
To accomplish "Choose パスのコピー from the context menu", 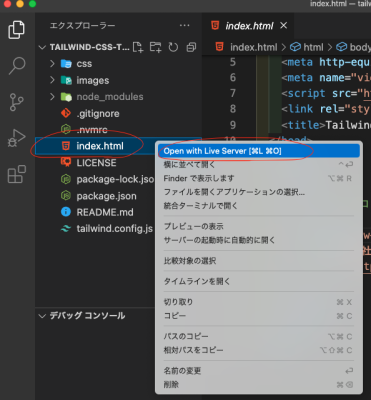I will click(259, 336).
